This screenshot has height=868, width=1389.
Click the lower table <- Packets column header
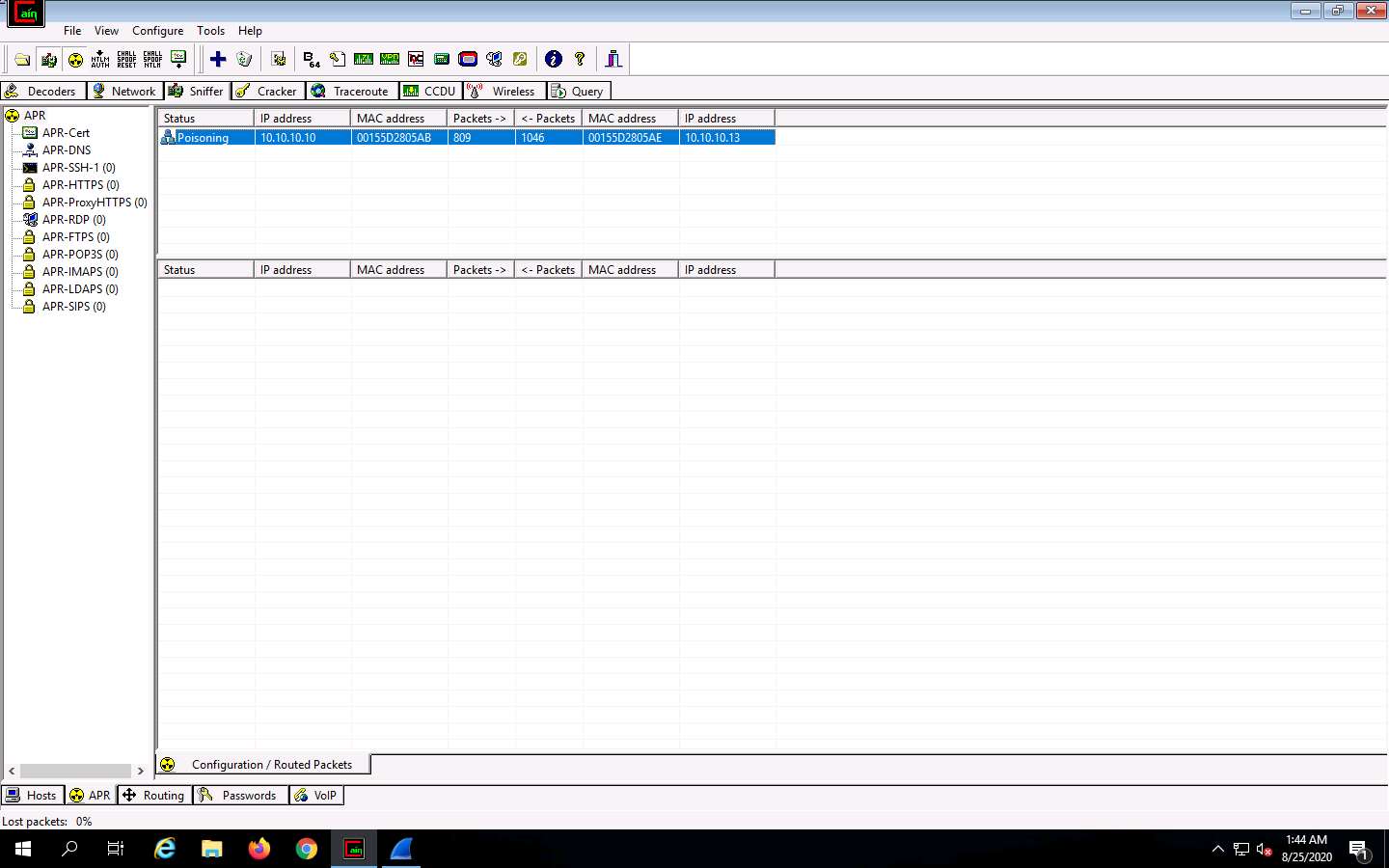(549, 270)
